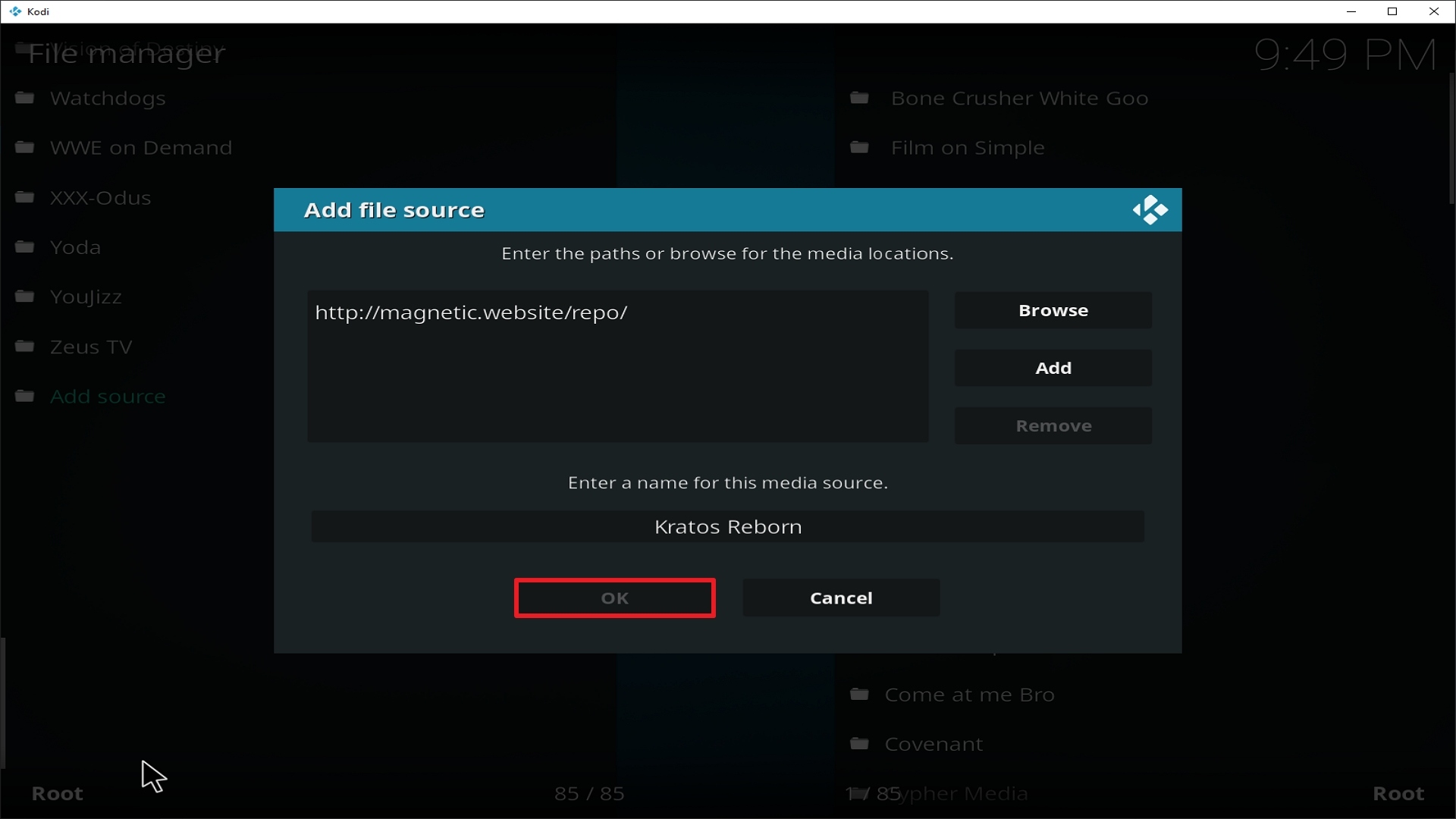Viewport: 1456px width, 819px height.
Task: Open Film on Simple folder icon
Action: click(x=859, y=147)
